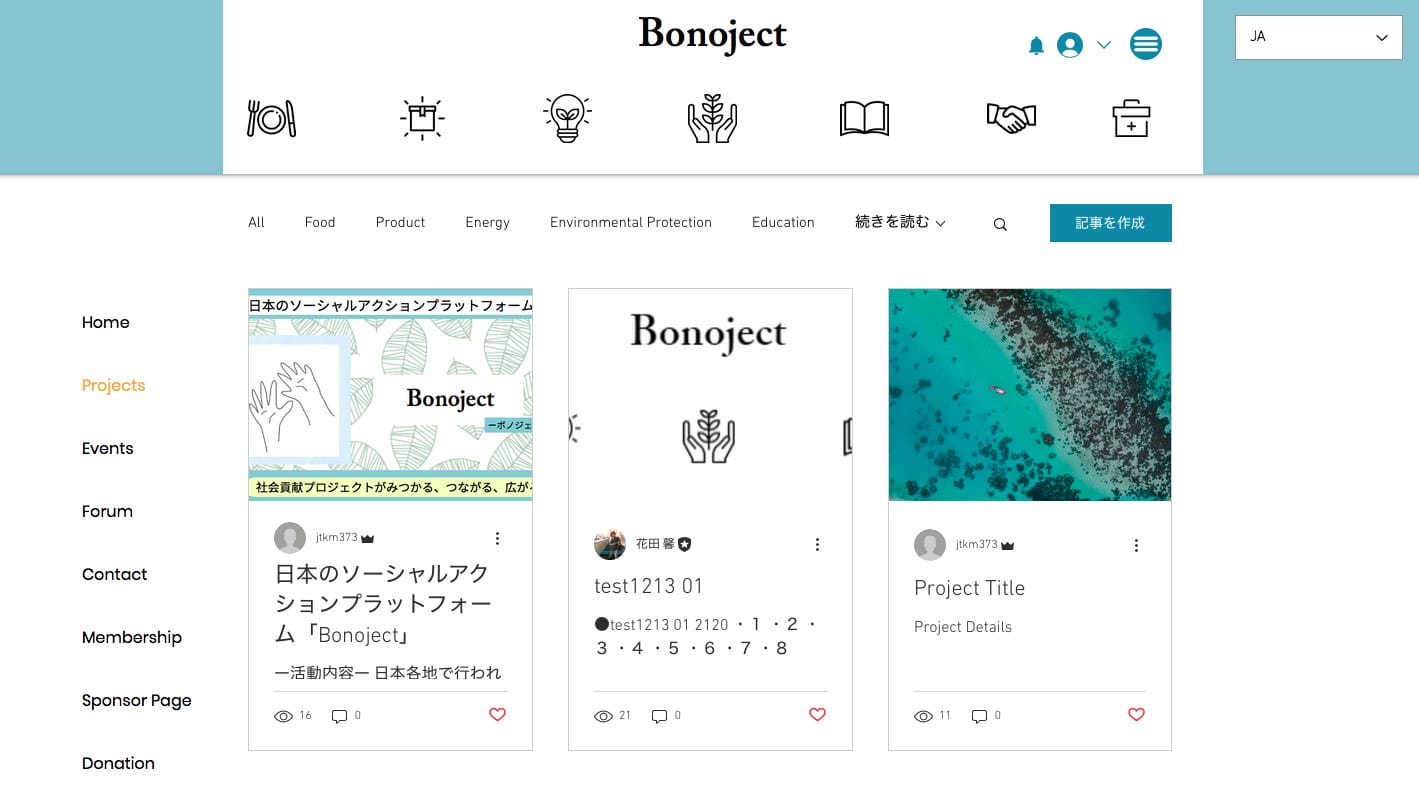
Task: Go to the Events page in sidebar
Action: tap(107, 448)
